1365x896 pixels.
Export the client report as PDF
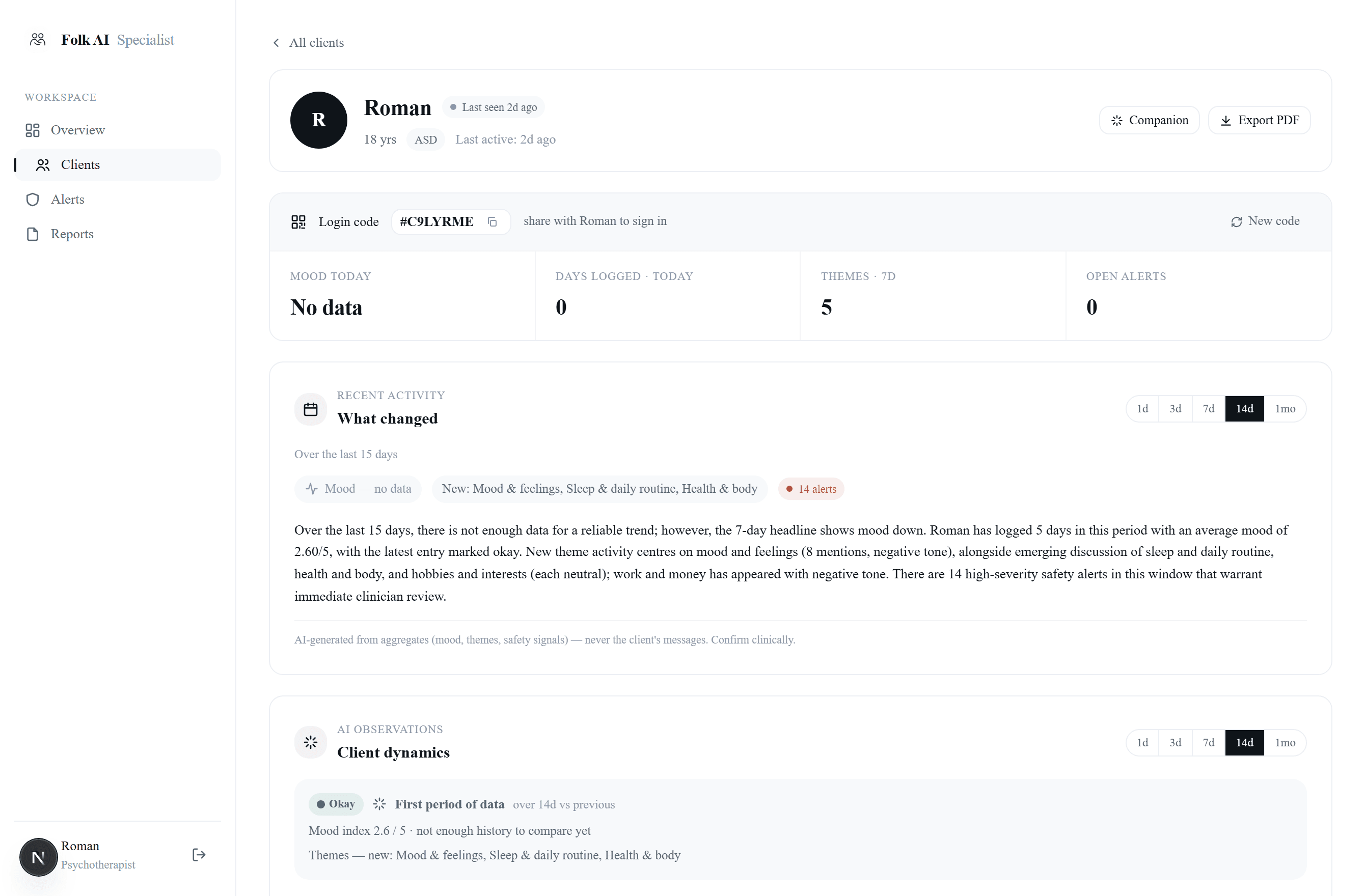pyautogui.click(x=1259, y=120)
